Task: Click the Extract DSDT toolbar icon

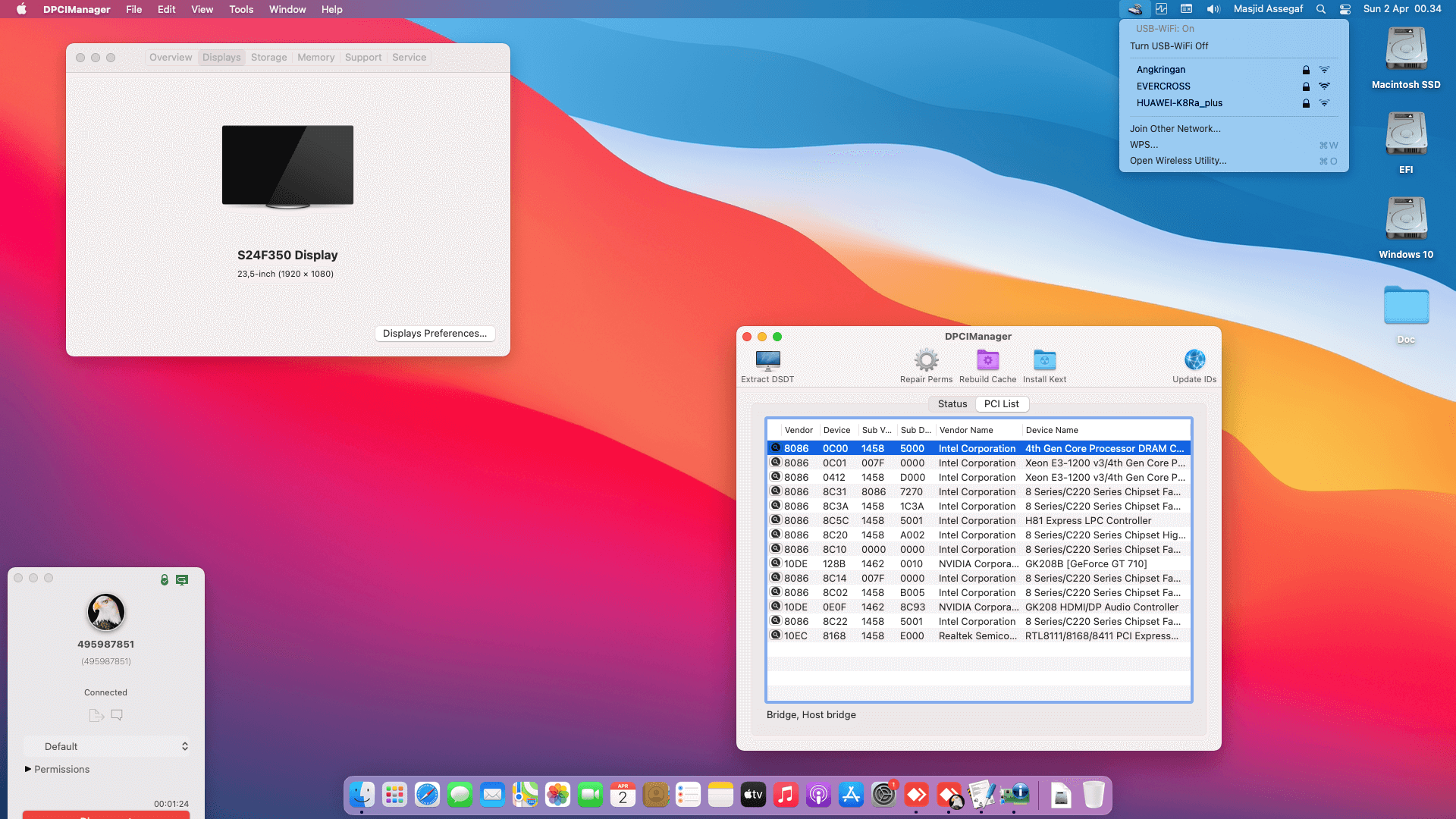Action: [767, 360]
